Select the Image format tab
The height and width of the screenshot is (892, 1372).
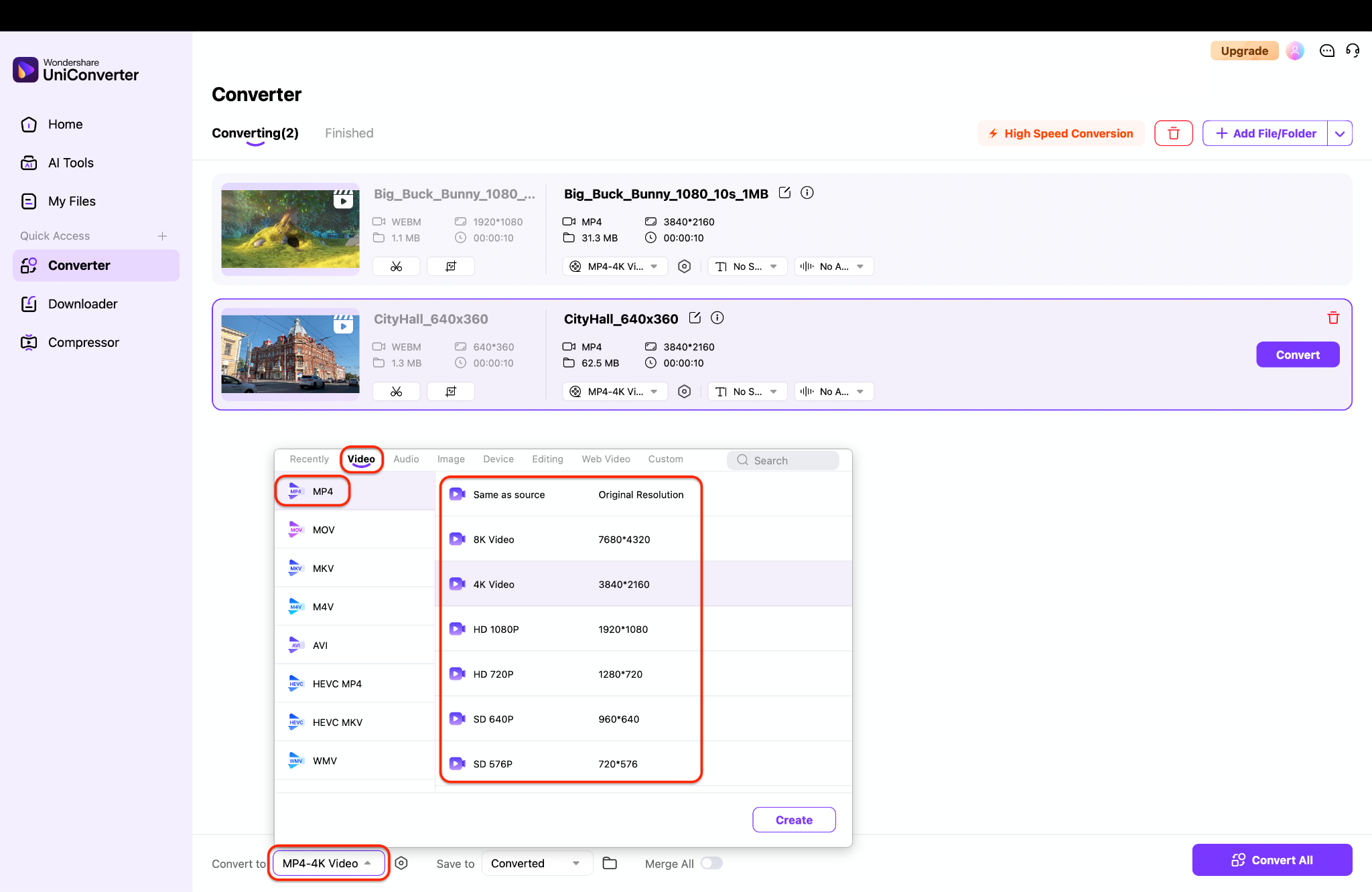click(451, 459)
